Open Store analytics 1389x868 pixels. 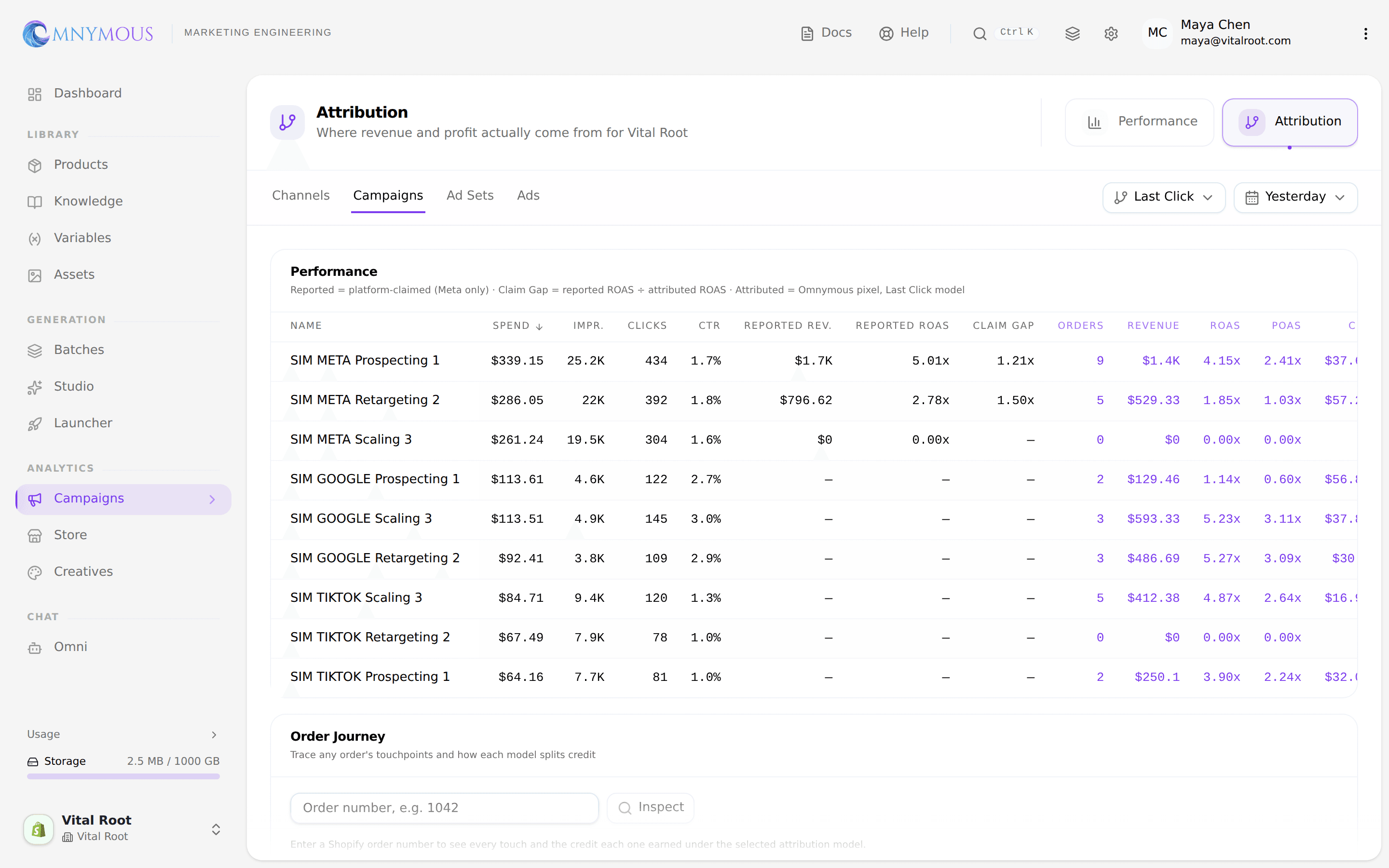click(x=123, y=536)
